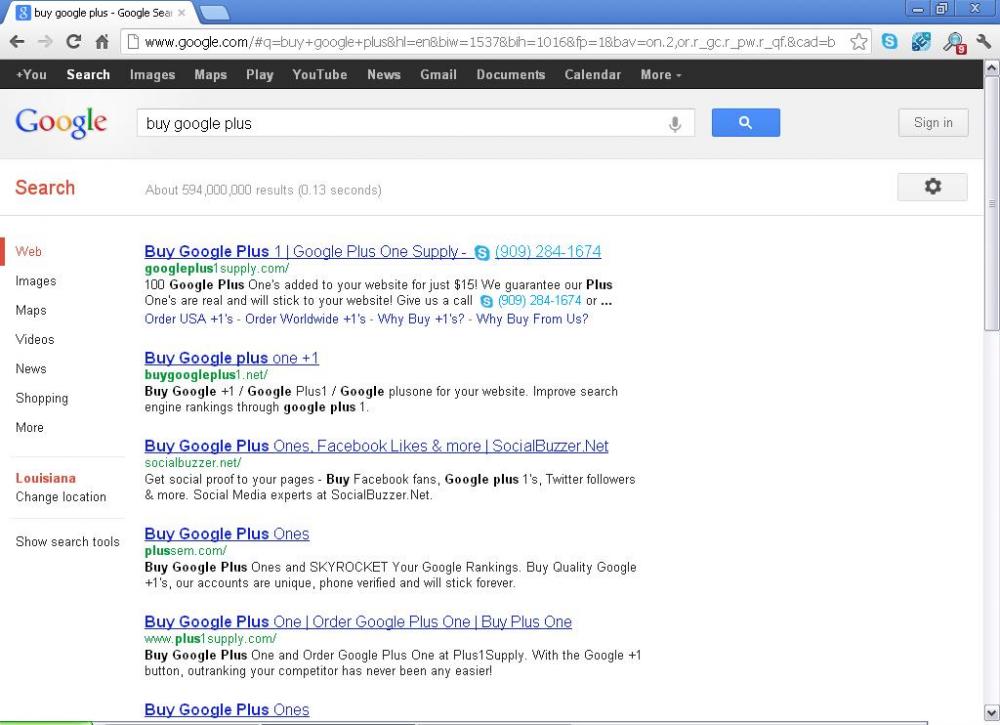Image resolution: width=1000 pixels, height=725 pixels.
Task: Open 'Buy Google Plus Ones' plussem.com result
Action: 226,534
